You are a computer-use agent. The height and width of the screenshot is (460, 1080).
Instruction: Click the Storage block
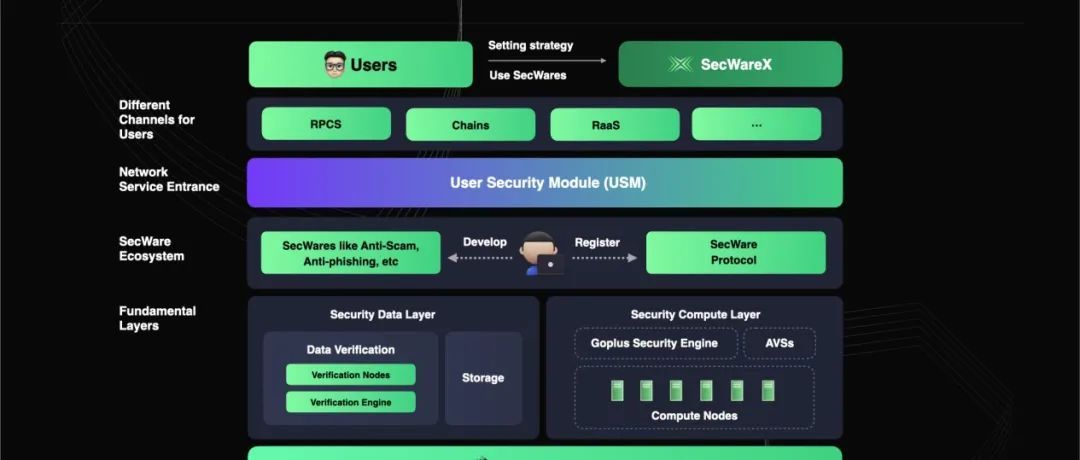click(483, 378)
